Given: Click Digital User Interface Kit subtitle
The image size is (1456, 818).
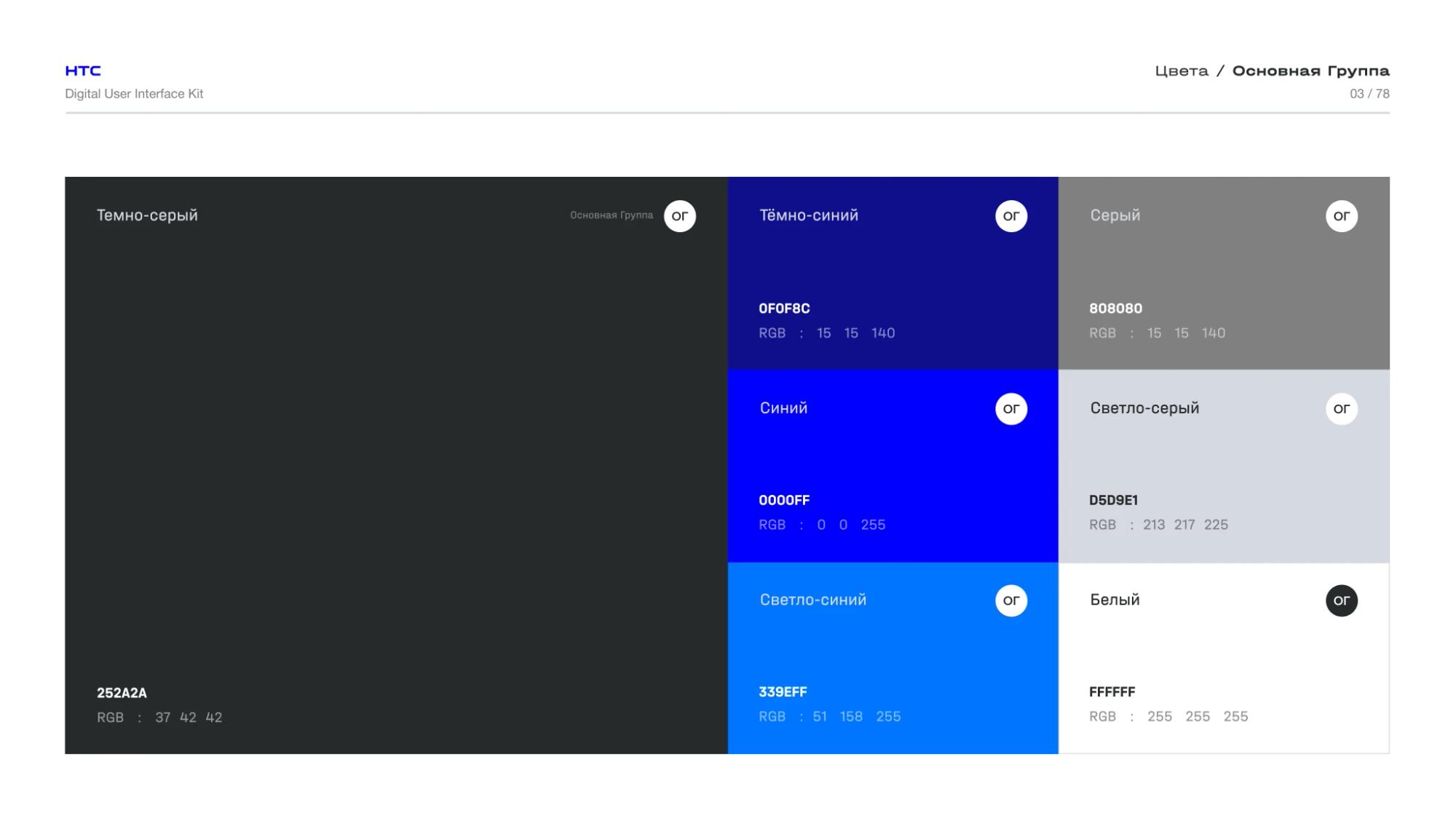Looking at the screenshot, I should [134, 94].
